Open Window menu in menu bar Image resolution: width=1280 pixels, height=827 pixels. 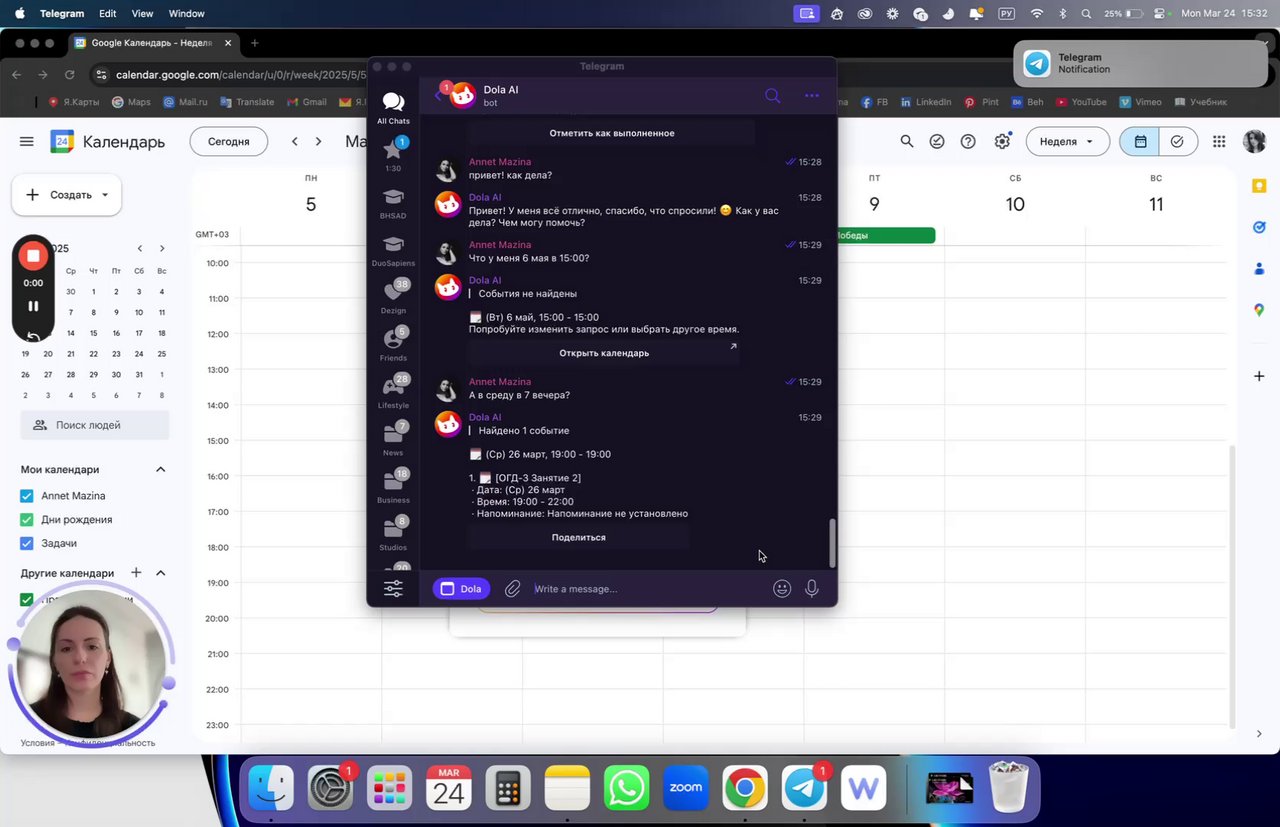[187, 14]
